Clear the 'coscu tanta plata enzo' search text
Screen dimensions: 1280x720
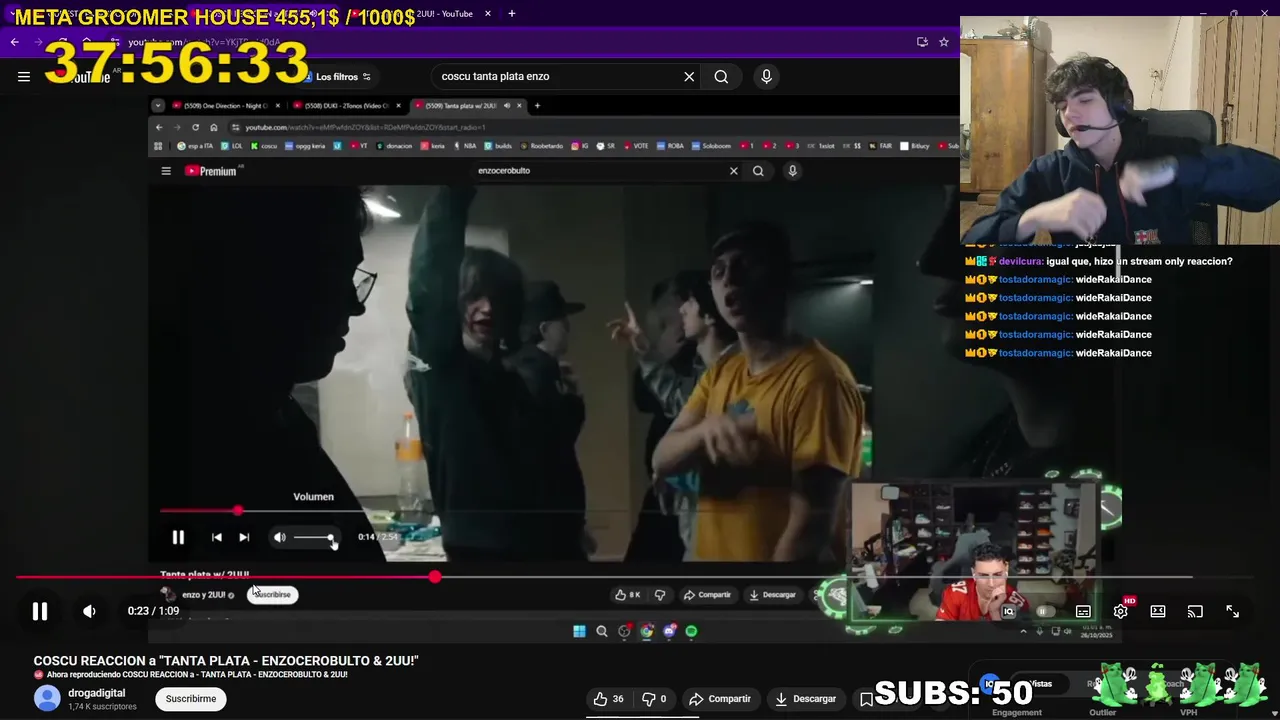point(689,76)
